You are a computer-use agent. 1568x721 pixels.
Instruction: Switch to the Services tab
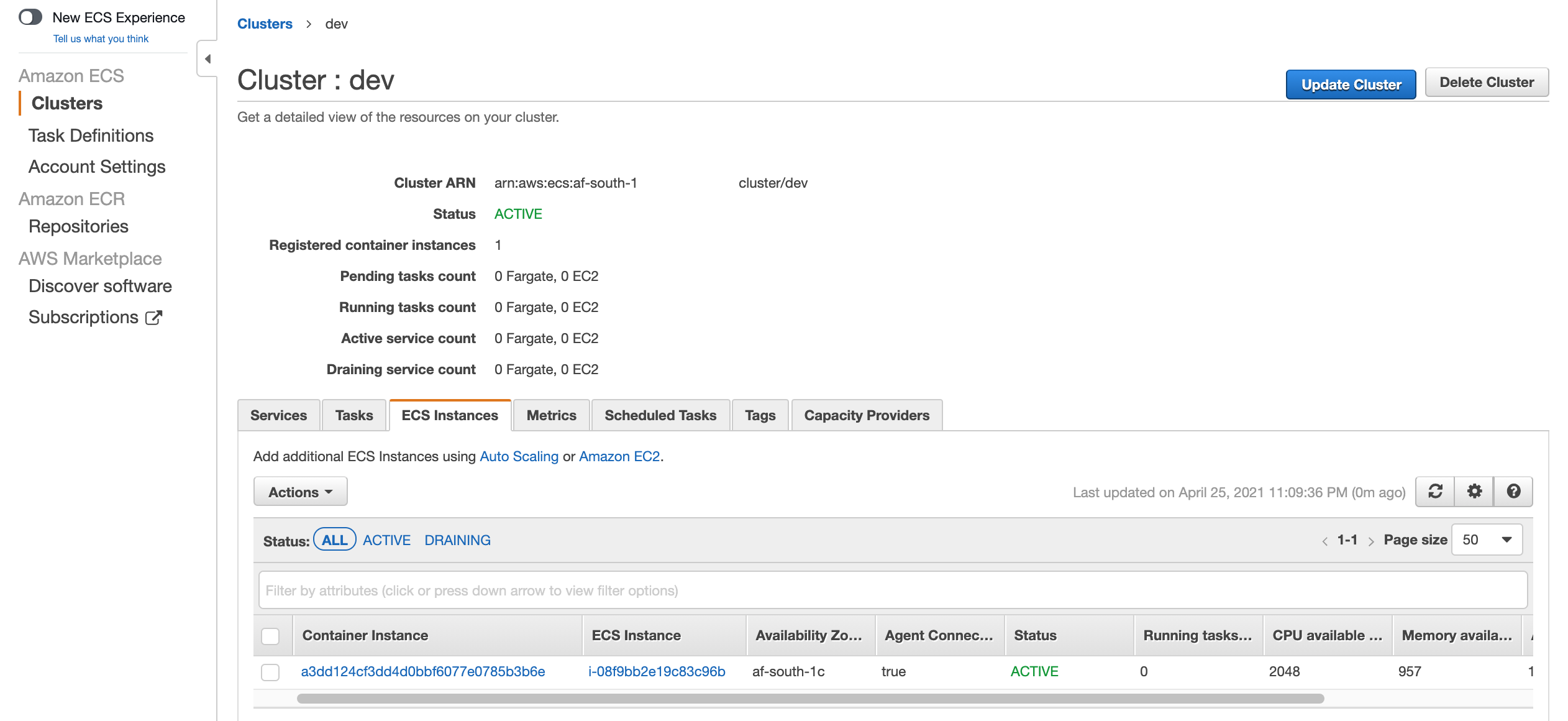278,415
